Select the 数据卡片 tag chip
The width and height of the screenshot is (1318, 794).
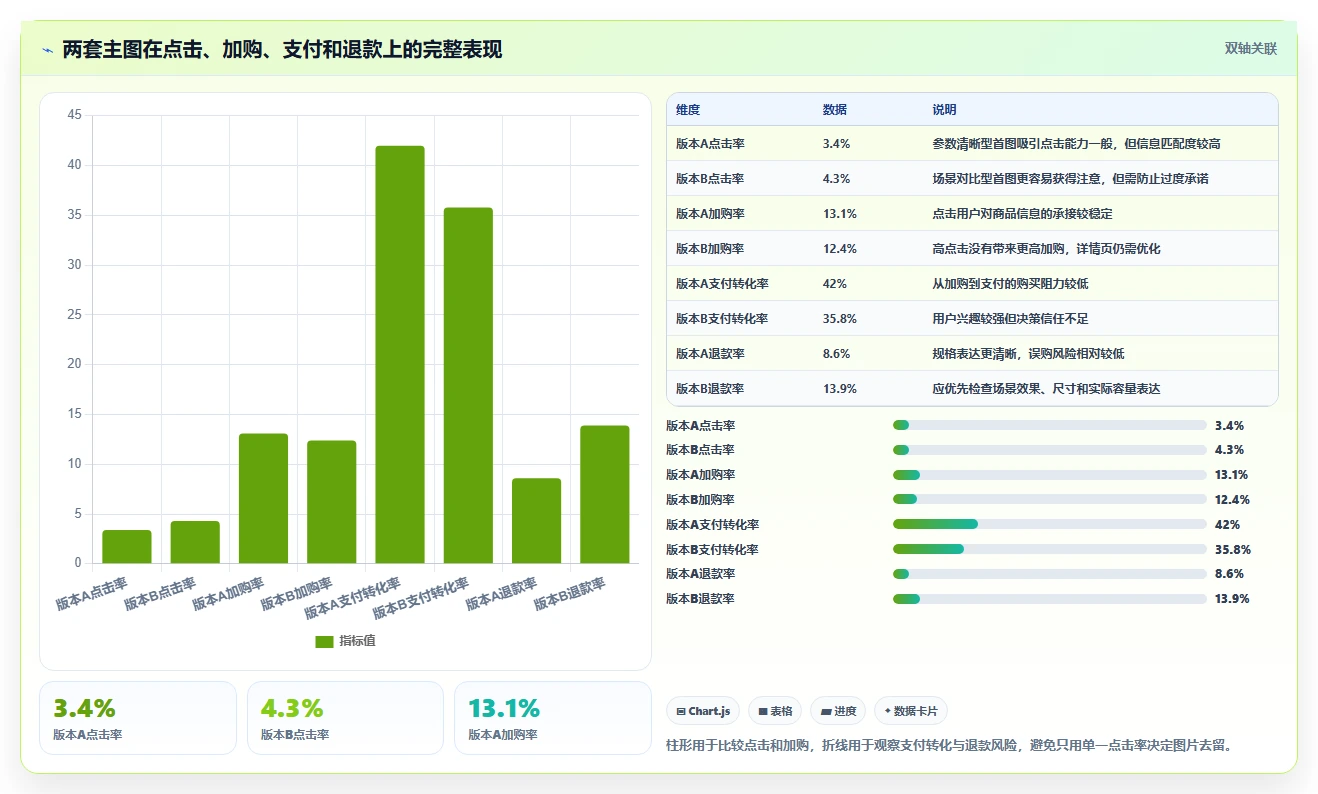click(x=910, y=711)
